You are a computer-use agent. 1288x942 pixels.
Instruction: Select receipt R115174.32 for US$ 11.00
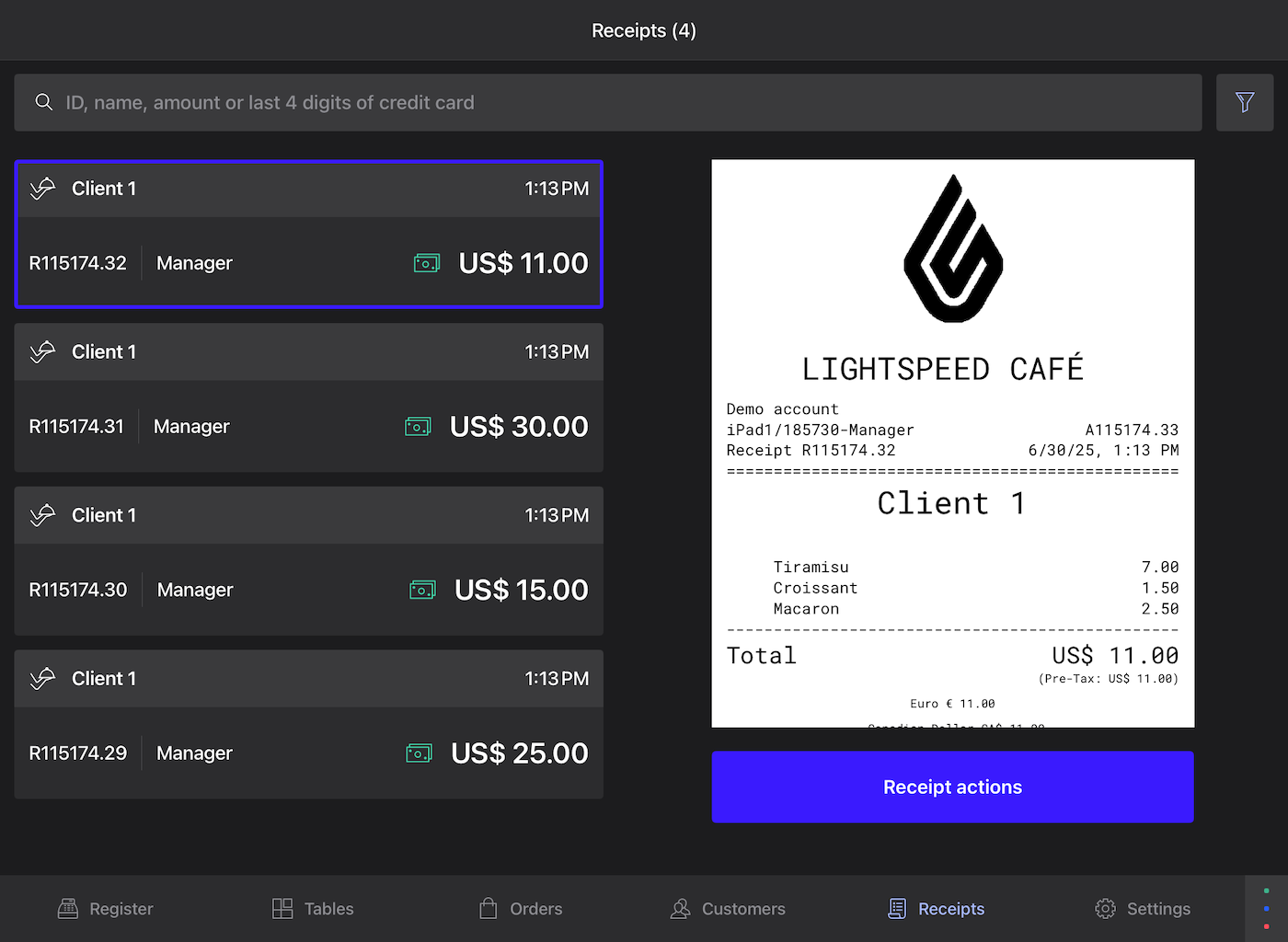click(308, 235)
